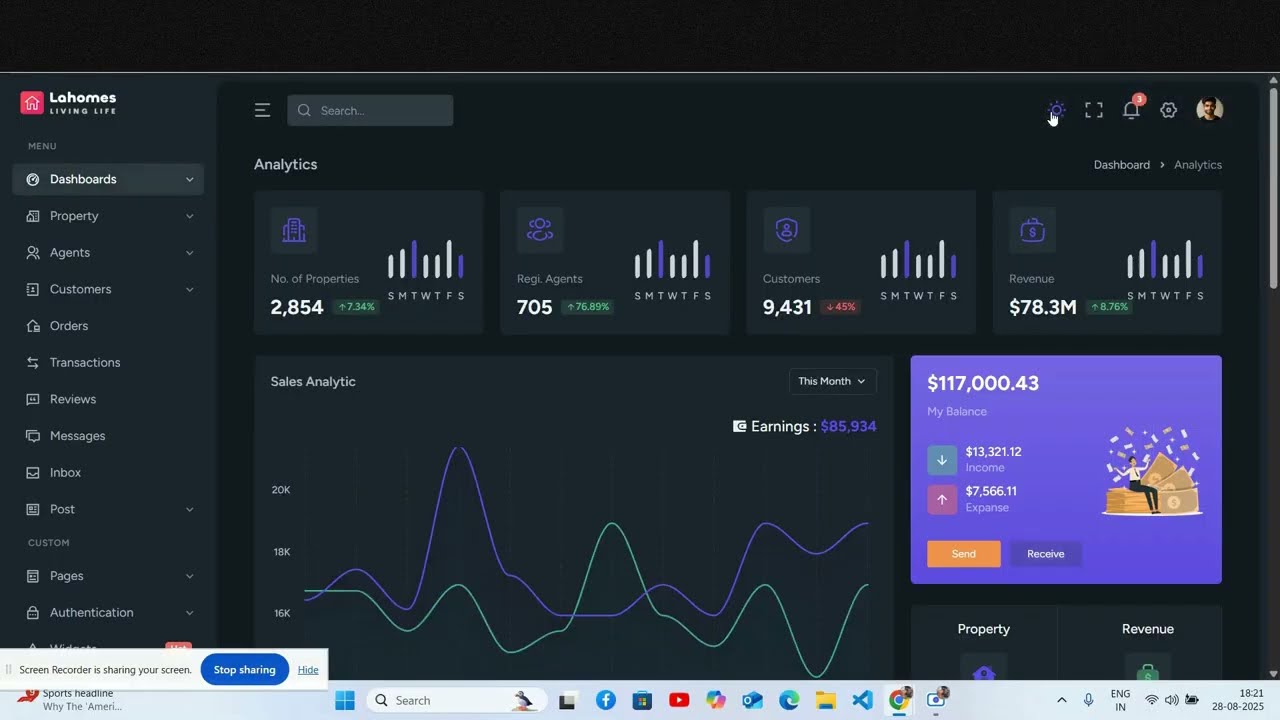Click the Receive button
Image resolution: width=1280 pixels, height=720 pixels.
pyautogui.click(x=1045, y=554)
